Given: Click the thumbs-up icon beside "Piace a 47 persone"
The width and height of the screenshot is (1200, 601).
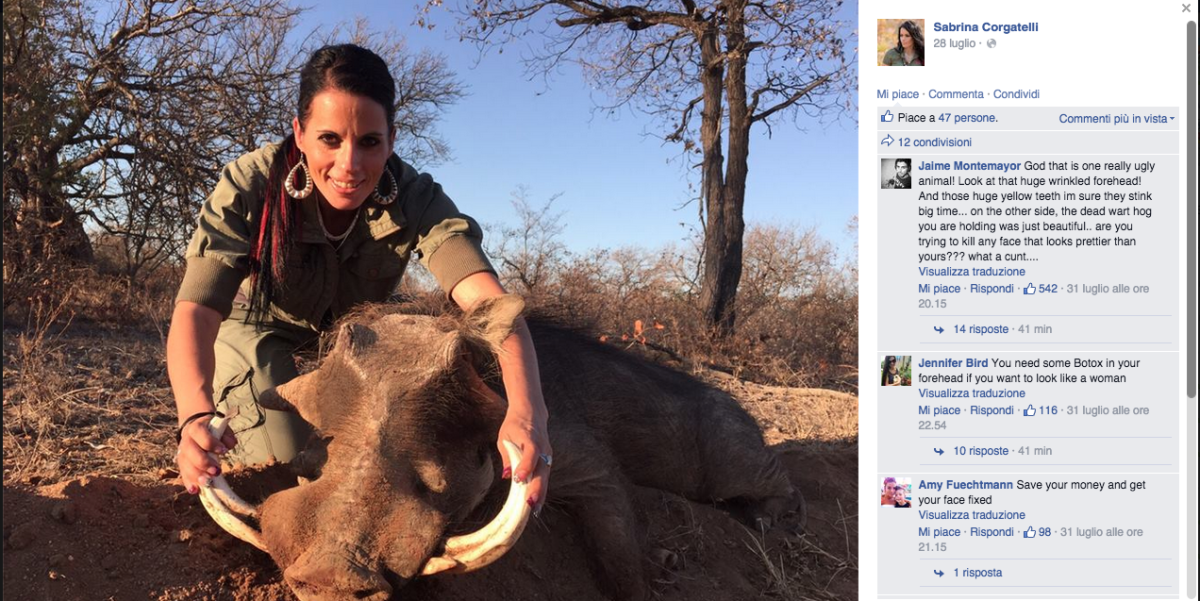Looking at the screenshot, I should coord(887,117).
